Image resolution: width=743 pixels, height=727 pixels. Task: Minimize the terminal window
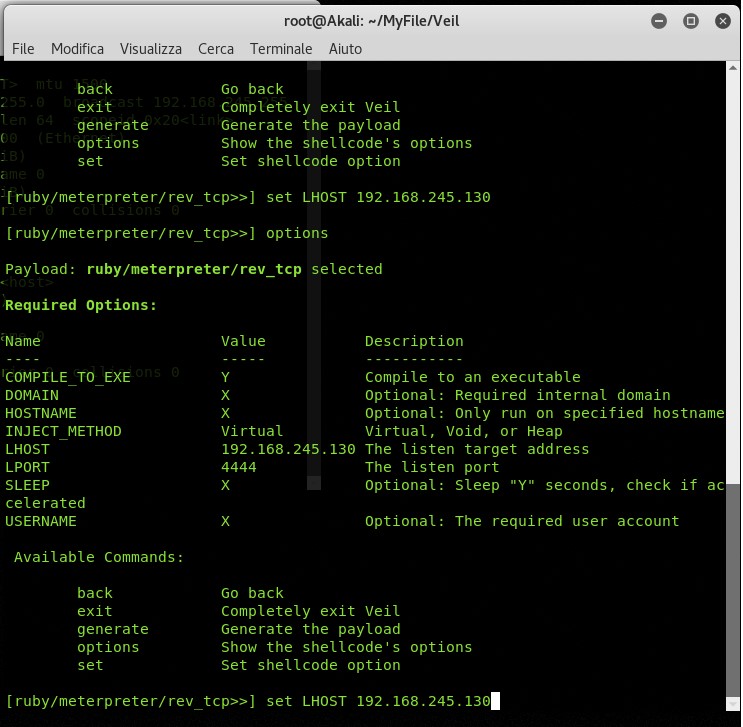pos(659,21)
